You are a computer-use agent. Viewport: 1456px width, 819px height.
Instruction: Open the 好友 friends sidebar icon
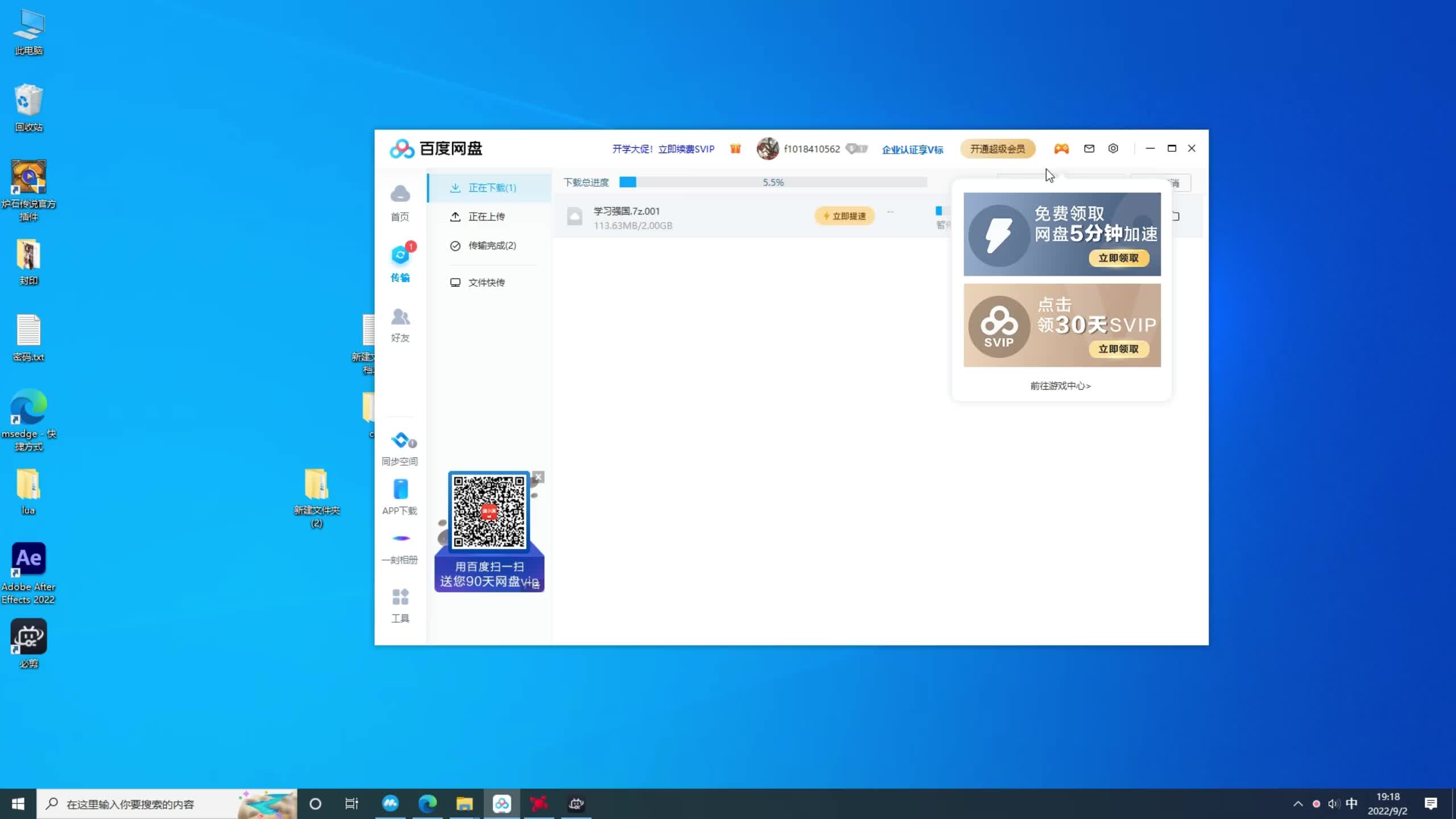tap(400, 325)
